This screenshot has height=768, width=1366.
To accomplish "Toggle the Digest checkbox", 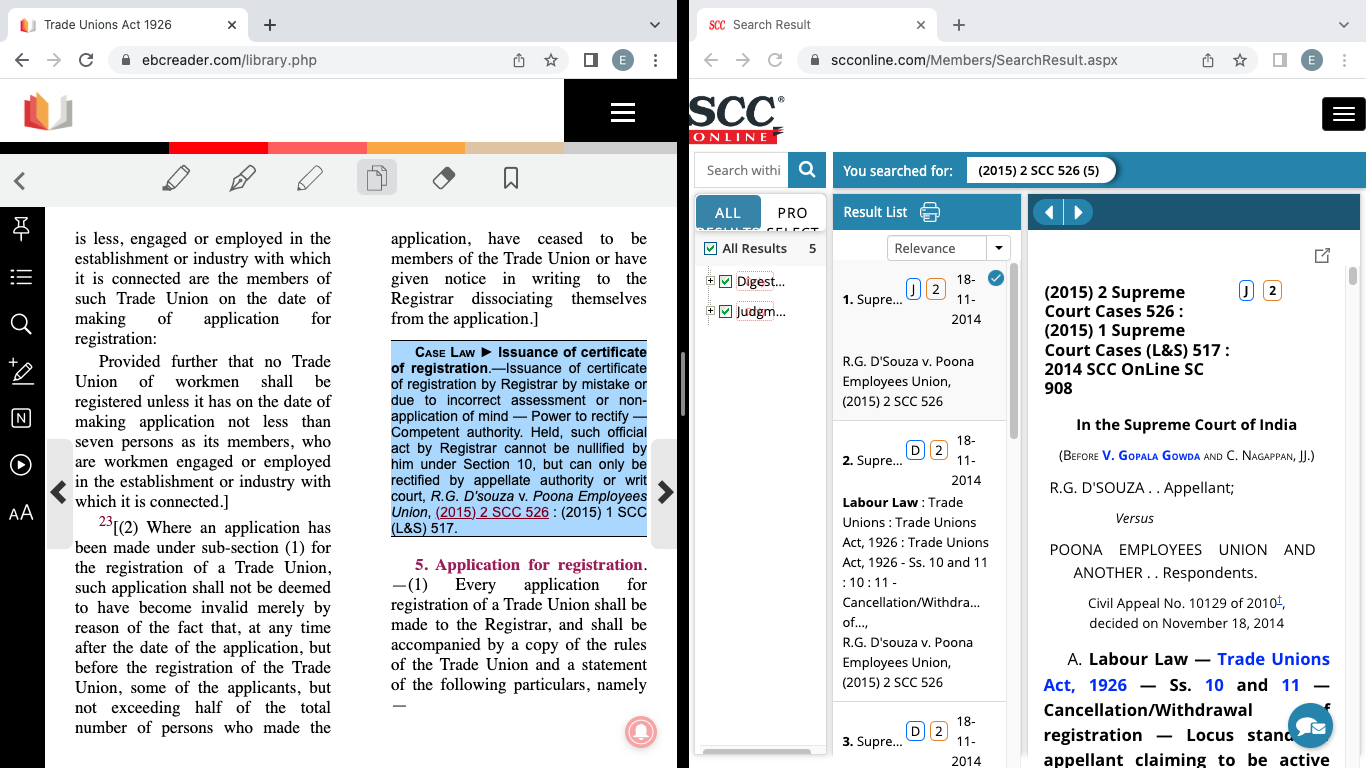I will pyautogui.click(x=726, y=281).
